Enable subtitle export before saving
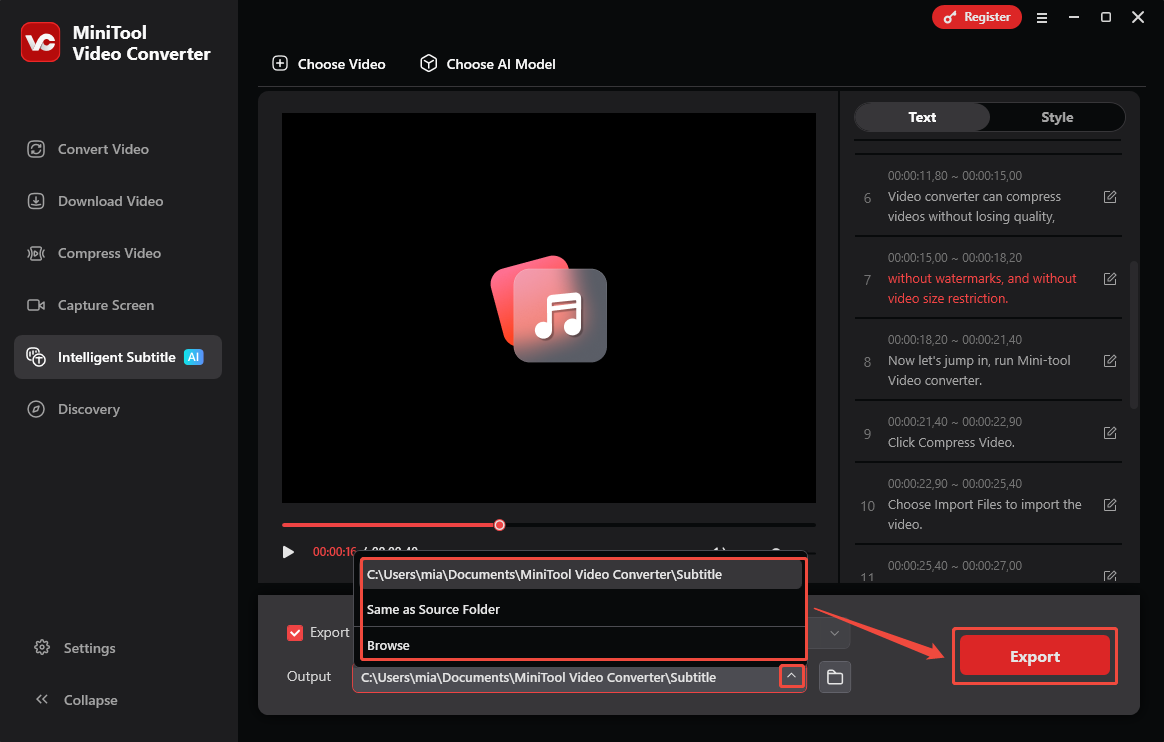Viewport: 1164px width, 742px height. (x=295, y=632)
